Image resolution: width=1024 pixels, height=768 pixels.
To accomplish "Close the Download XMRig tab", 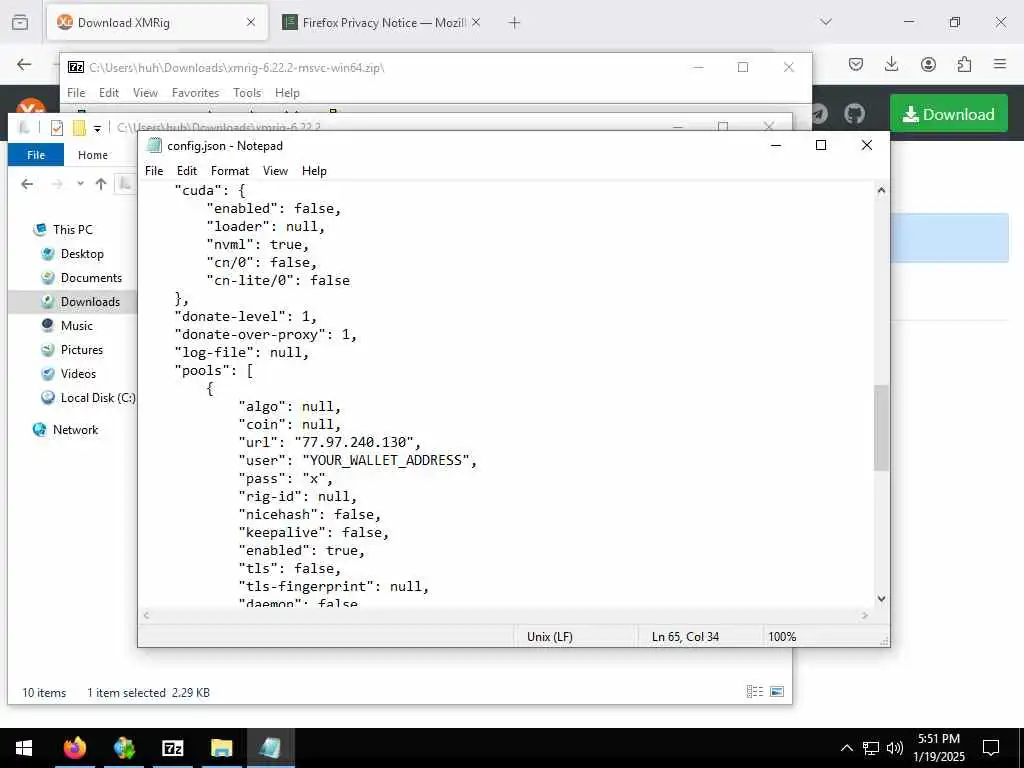I will [251, 23].
